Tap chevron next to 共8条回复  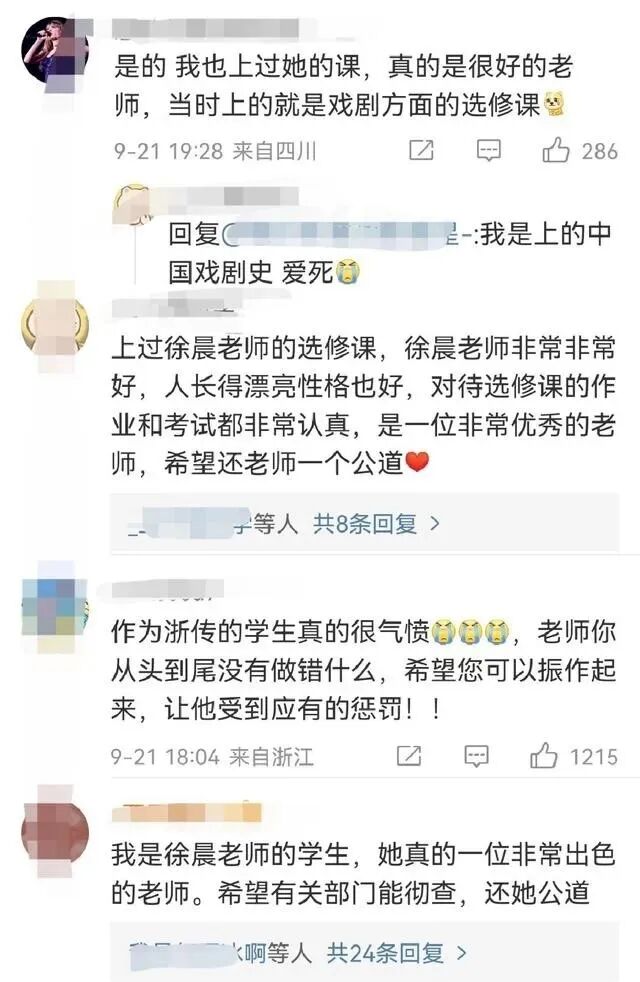(x=435, y=524)
